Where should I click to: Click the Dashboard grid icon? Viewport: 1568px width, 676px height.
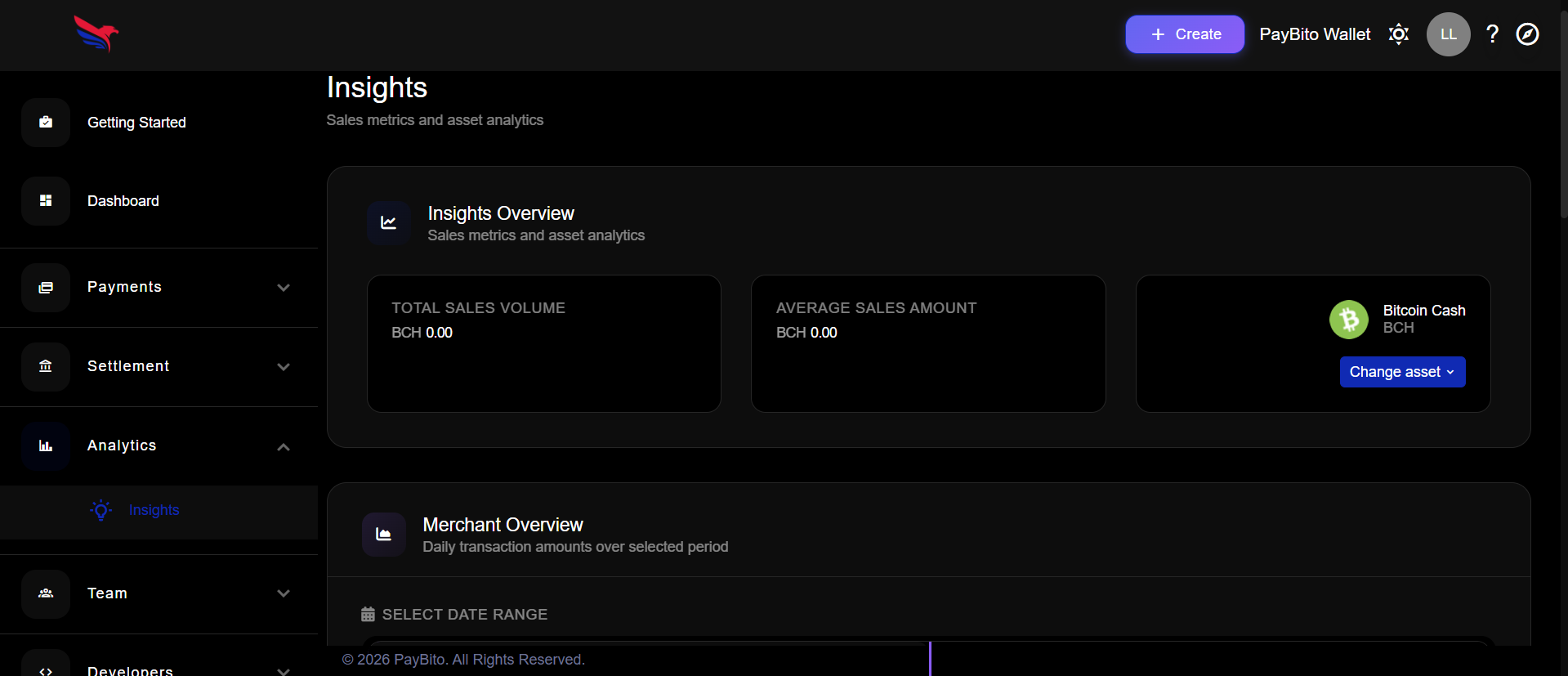point(46,201)
